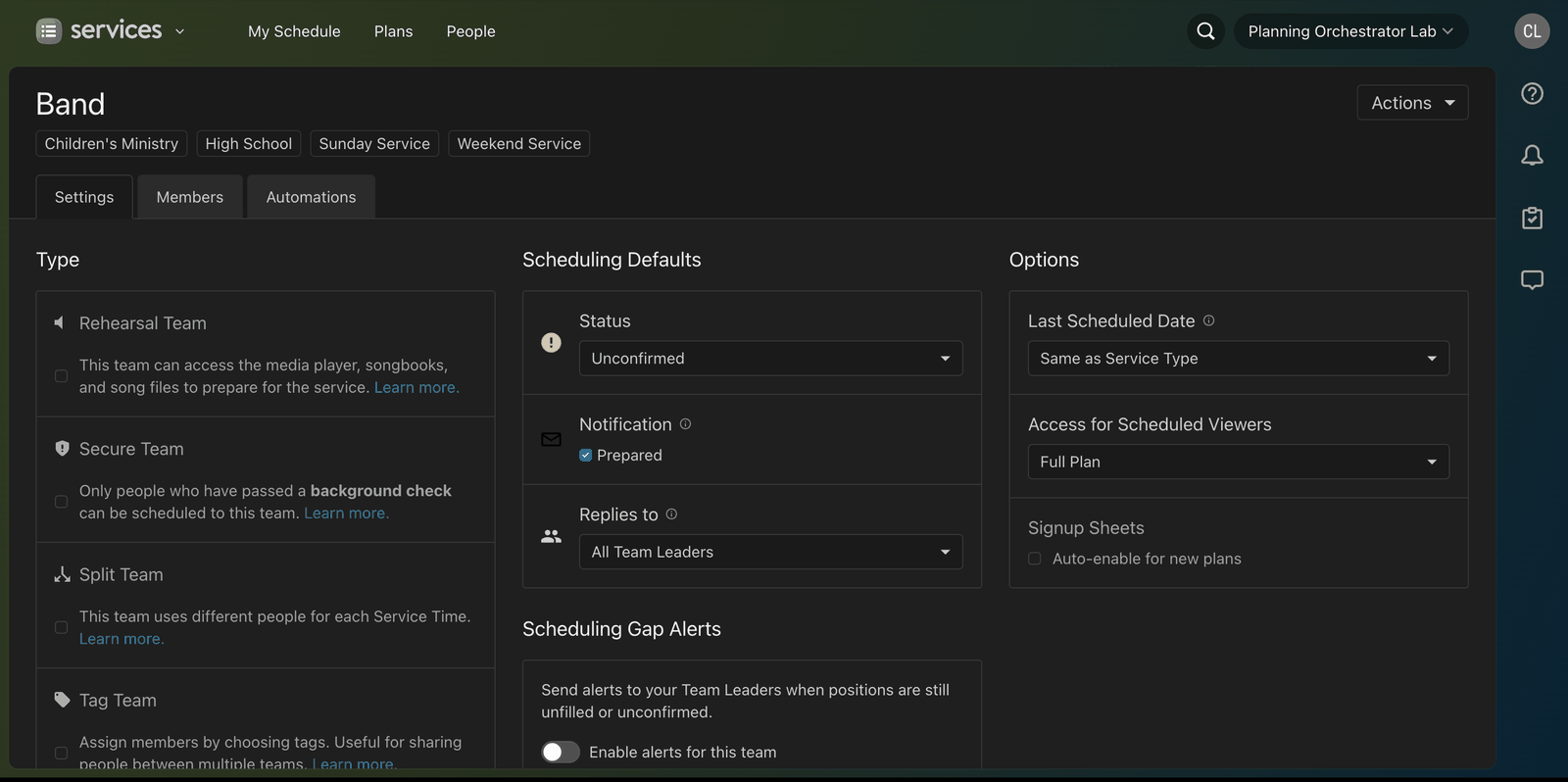
Task: Open the Replies to All Team Leaders dropdown
Action: click(770, 552)
